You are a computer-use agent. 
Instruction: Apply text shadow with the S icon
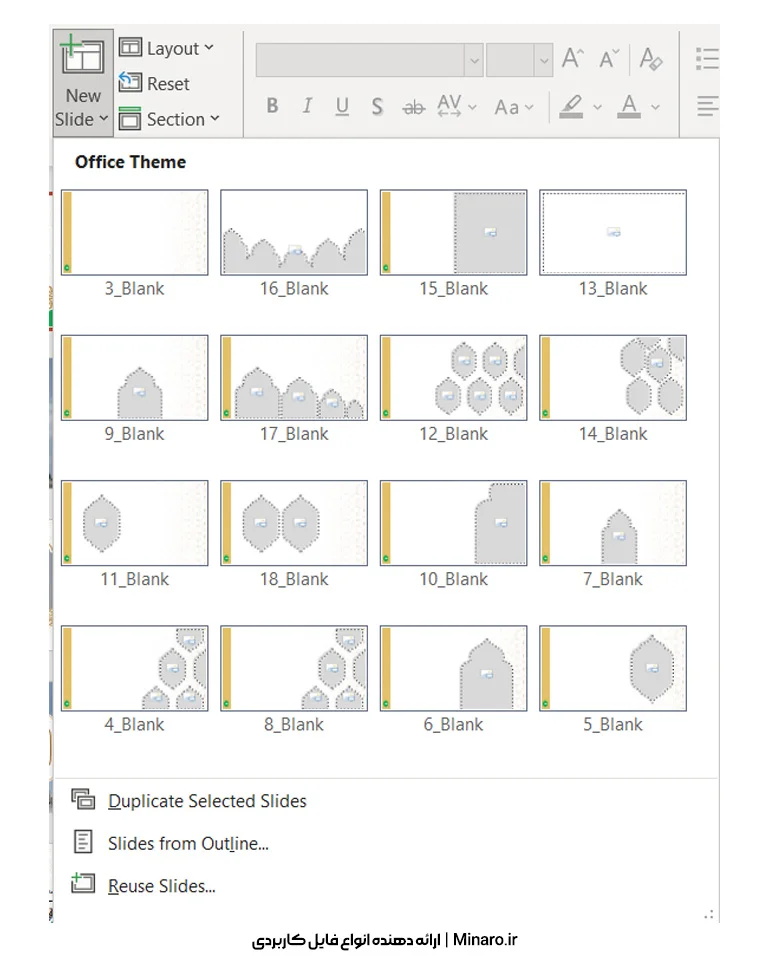click(377, 106)
